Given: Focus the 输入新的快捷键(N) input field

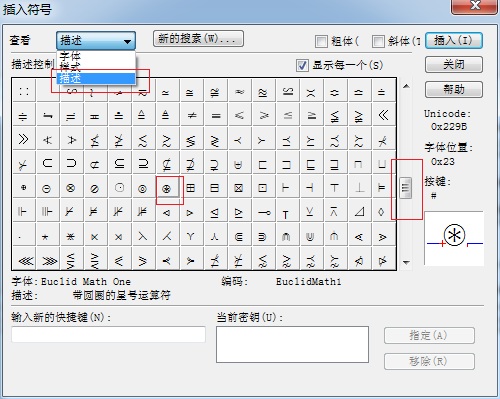Looking at the screenshot, I should 109,334.
